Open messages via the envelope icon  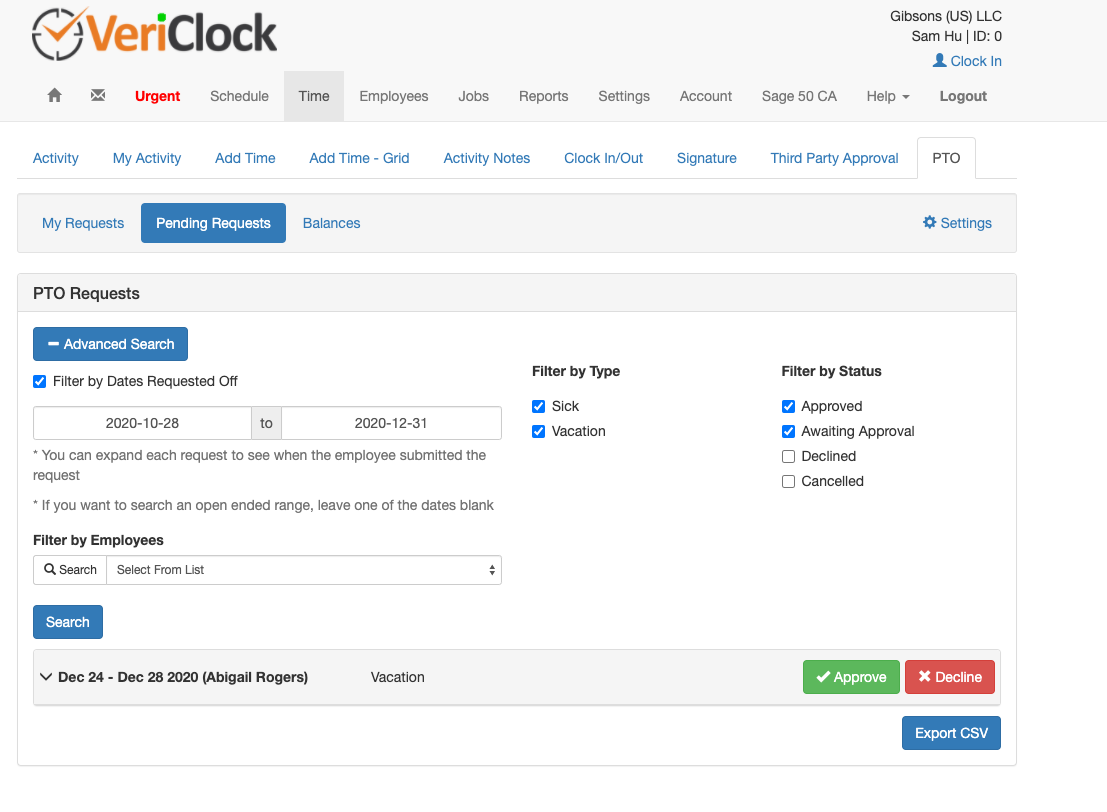point(96,95)
